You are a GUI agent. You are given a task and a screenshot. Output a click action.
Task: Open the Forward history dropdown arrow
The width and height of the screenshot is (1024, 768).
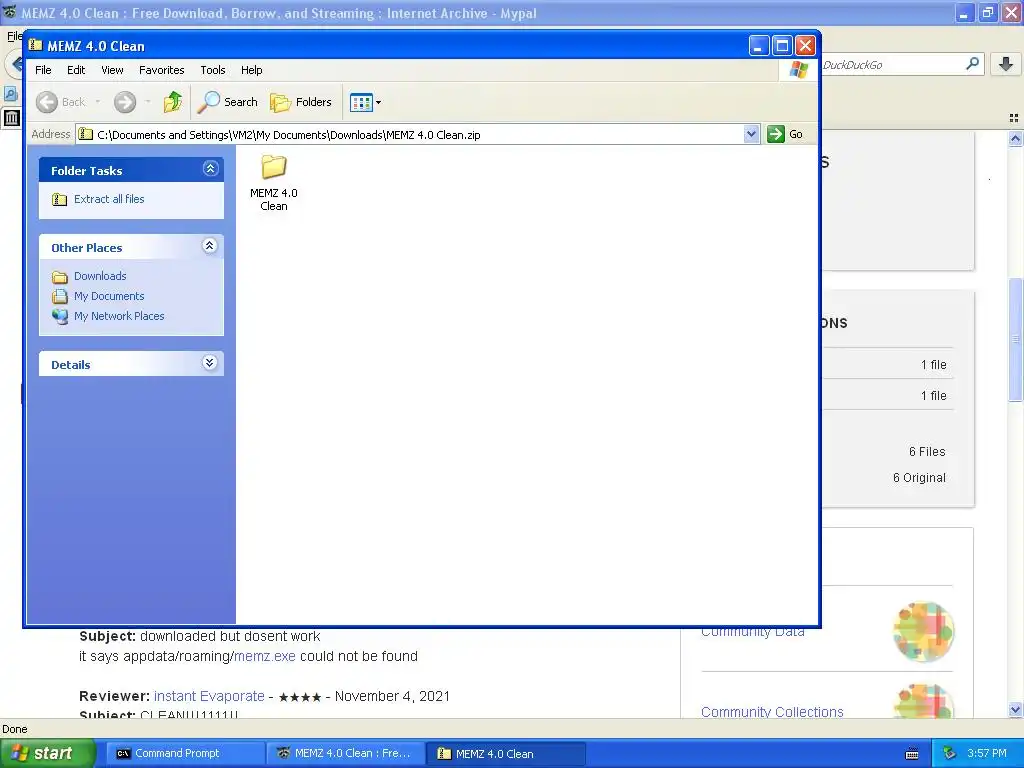148,102
